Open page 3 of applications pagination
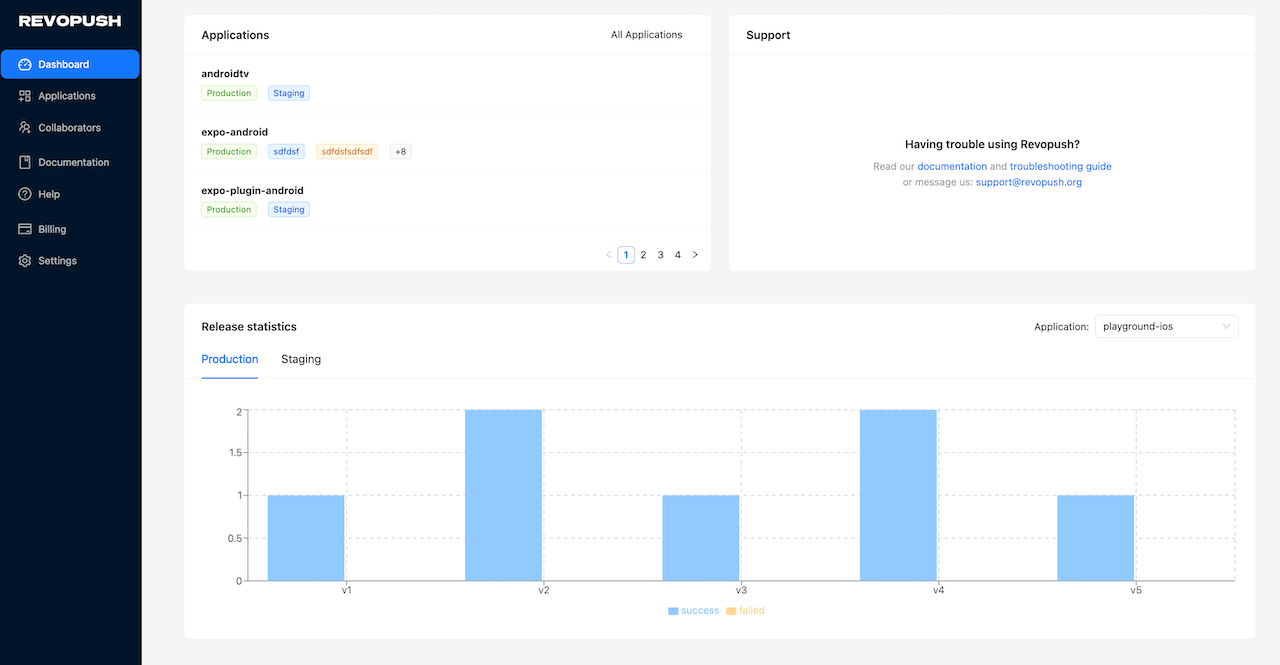This screenshot has height=665, width=1280. click(660, 254)
